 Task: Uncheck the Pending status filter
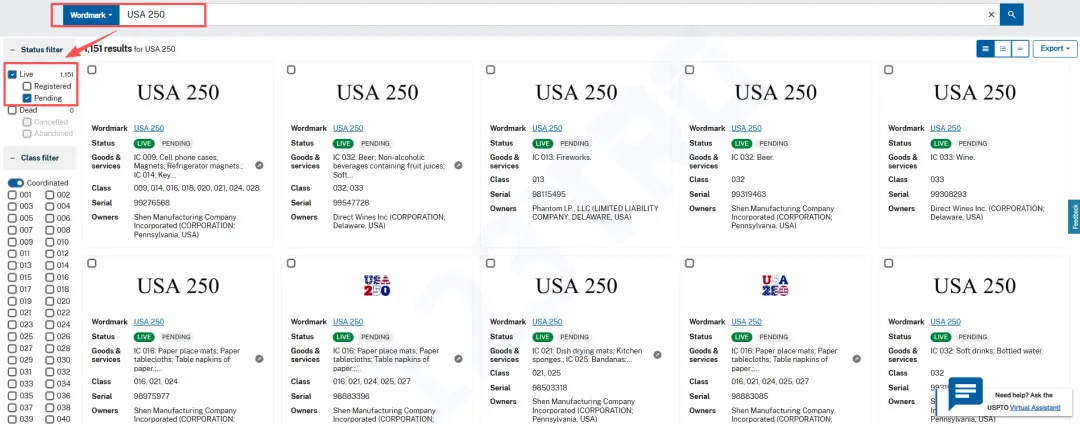[x=27, y=98]
